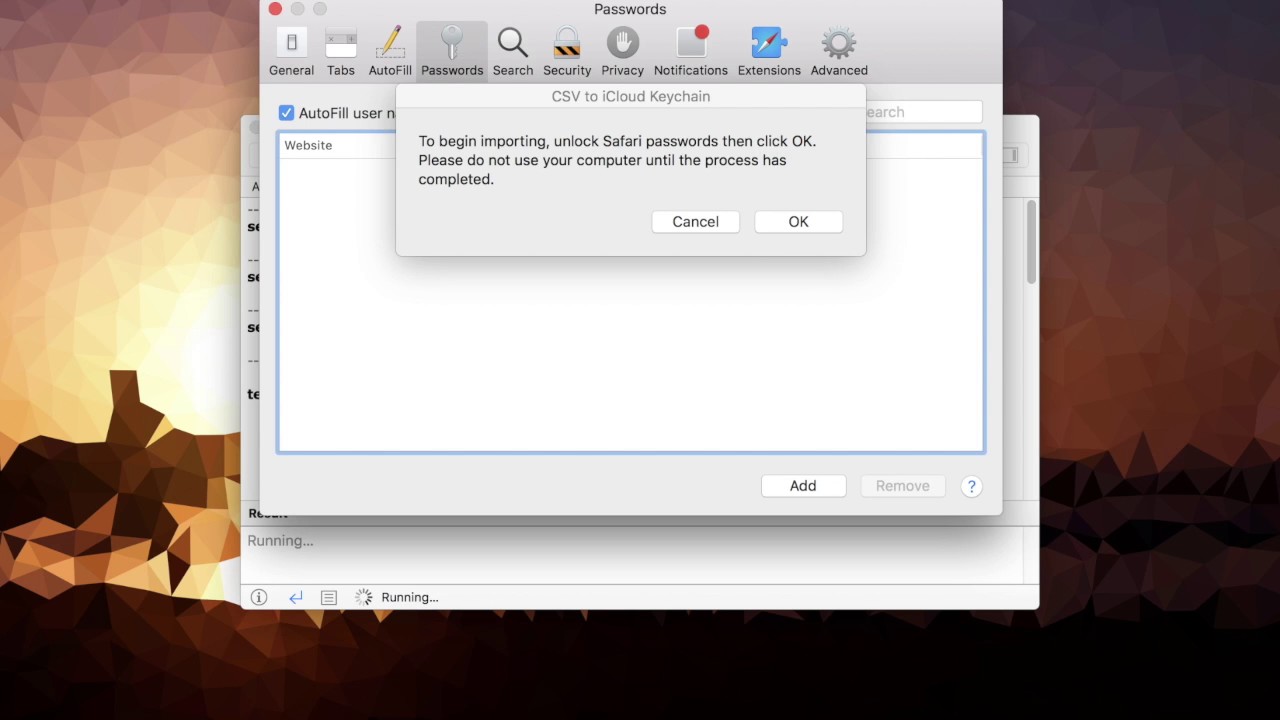Open the Privacy preferences pane
Image resolution: width=1280 pixels, height=720 pixels.
tap(622, 52)
